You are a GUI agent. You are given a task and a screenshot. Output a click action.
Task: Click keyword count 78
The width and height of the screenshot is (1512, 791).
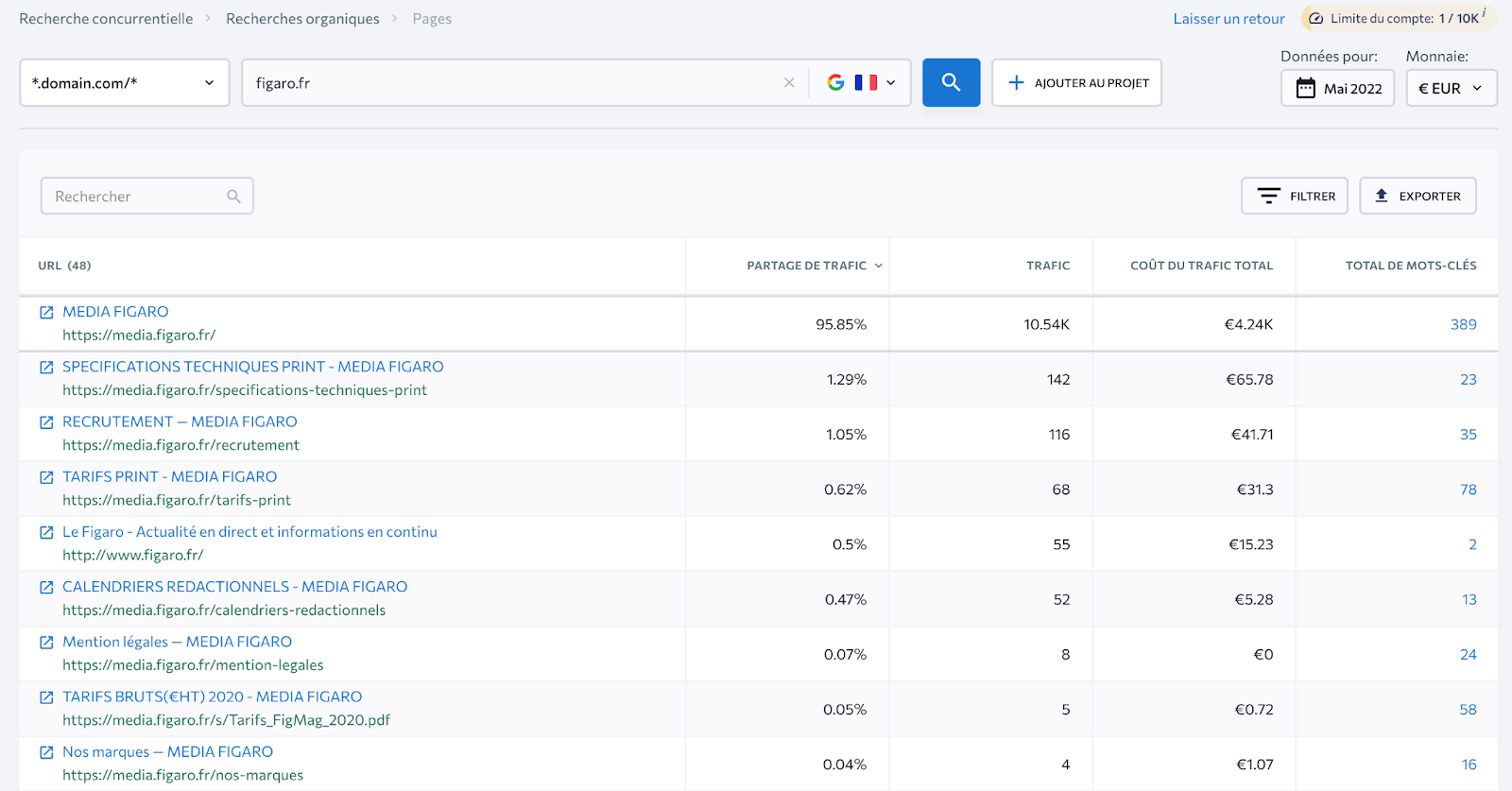click(1468, 490)
